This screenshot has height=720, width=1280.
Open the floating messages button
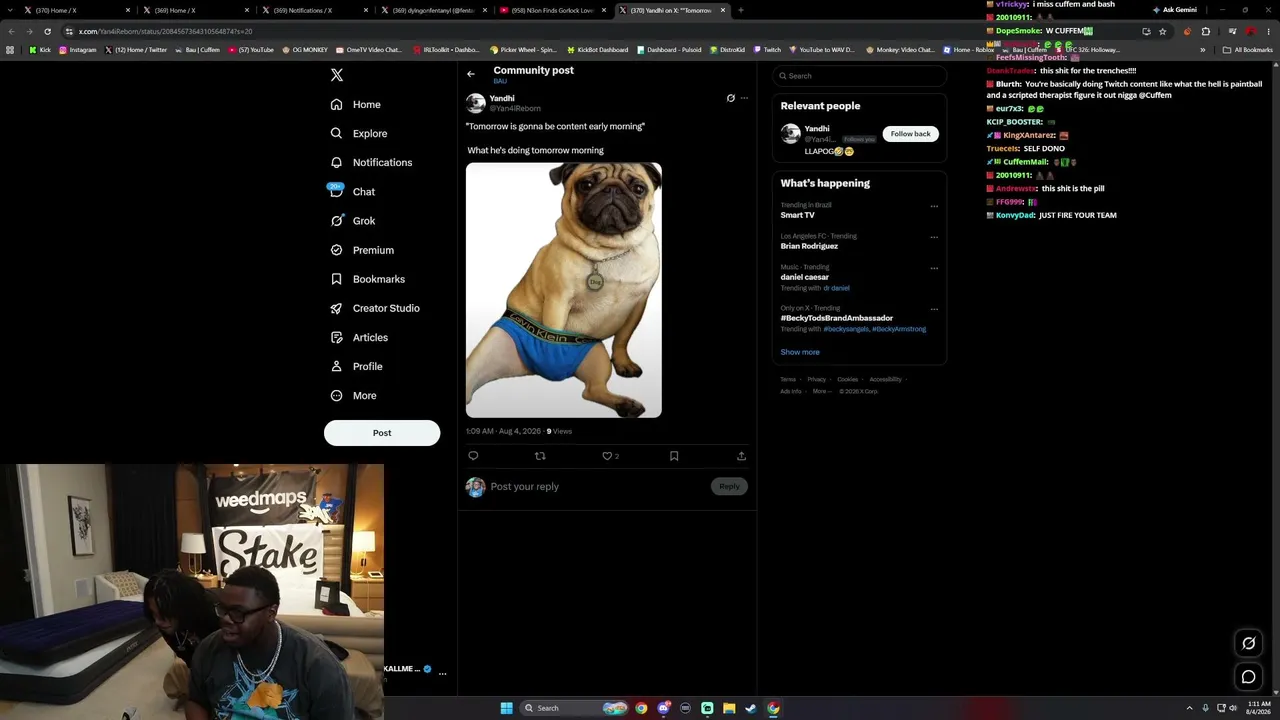click(1248, 677)
